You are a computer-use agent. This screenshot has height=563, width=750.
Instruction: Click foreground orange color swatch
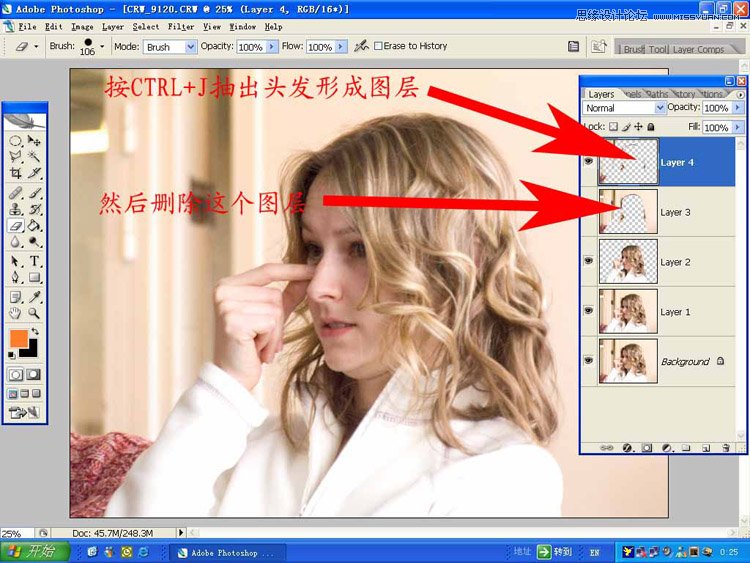tap(18, 338)
